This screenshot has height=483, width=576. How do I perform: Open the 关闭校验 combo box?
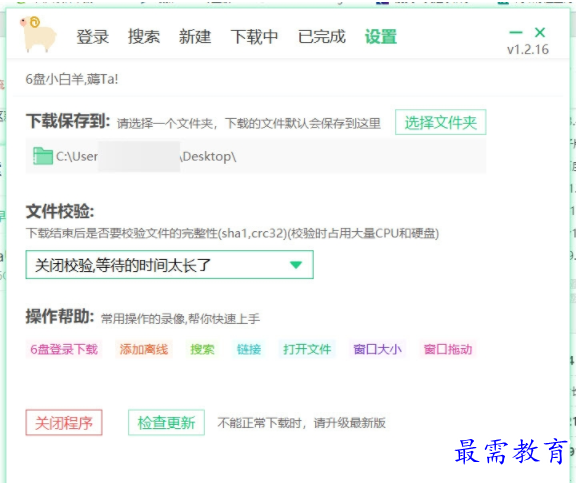coord(169,264)
